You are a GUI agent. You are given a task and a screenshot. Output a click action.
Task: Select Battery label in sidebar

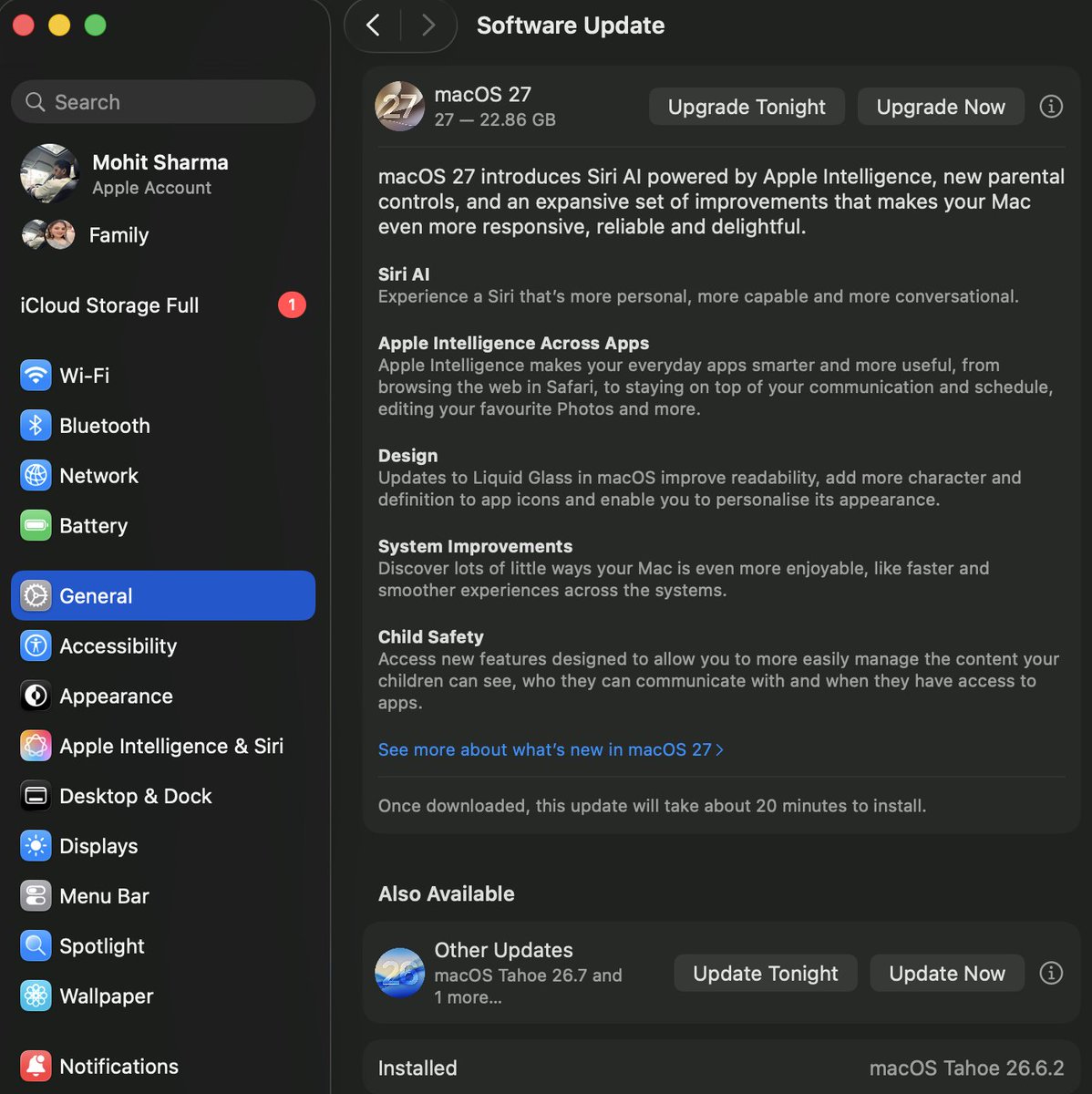coord(93,526)
